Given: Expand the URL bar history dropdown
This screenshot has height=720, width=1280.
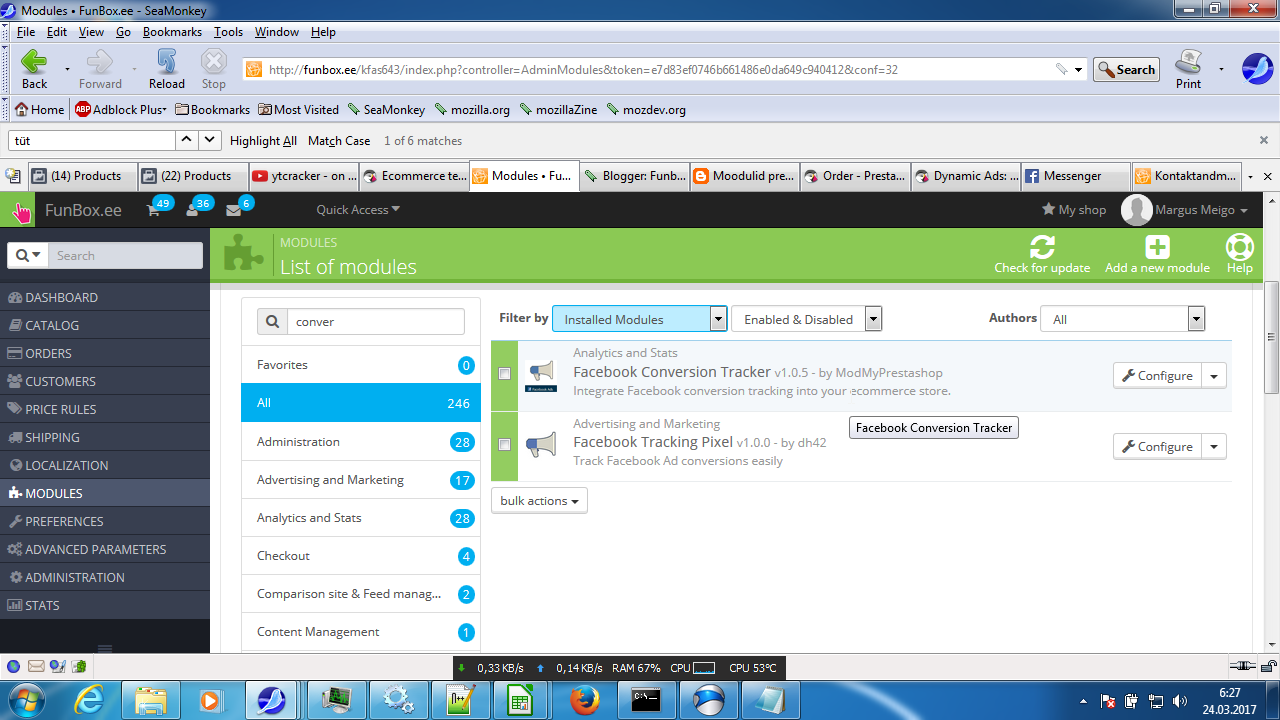Looking at the screenshot, I should (x=1078, y=70).
